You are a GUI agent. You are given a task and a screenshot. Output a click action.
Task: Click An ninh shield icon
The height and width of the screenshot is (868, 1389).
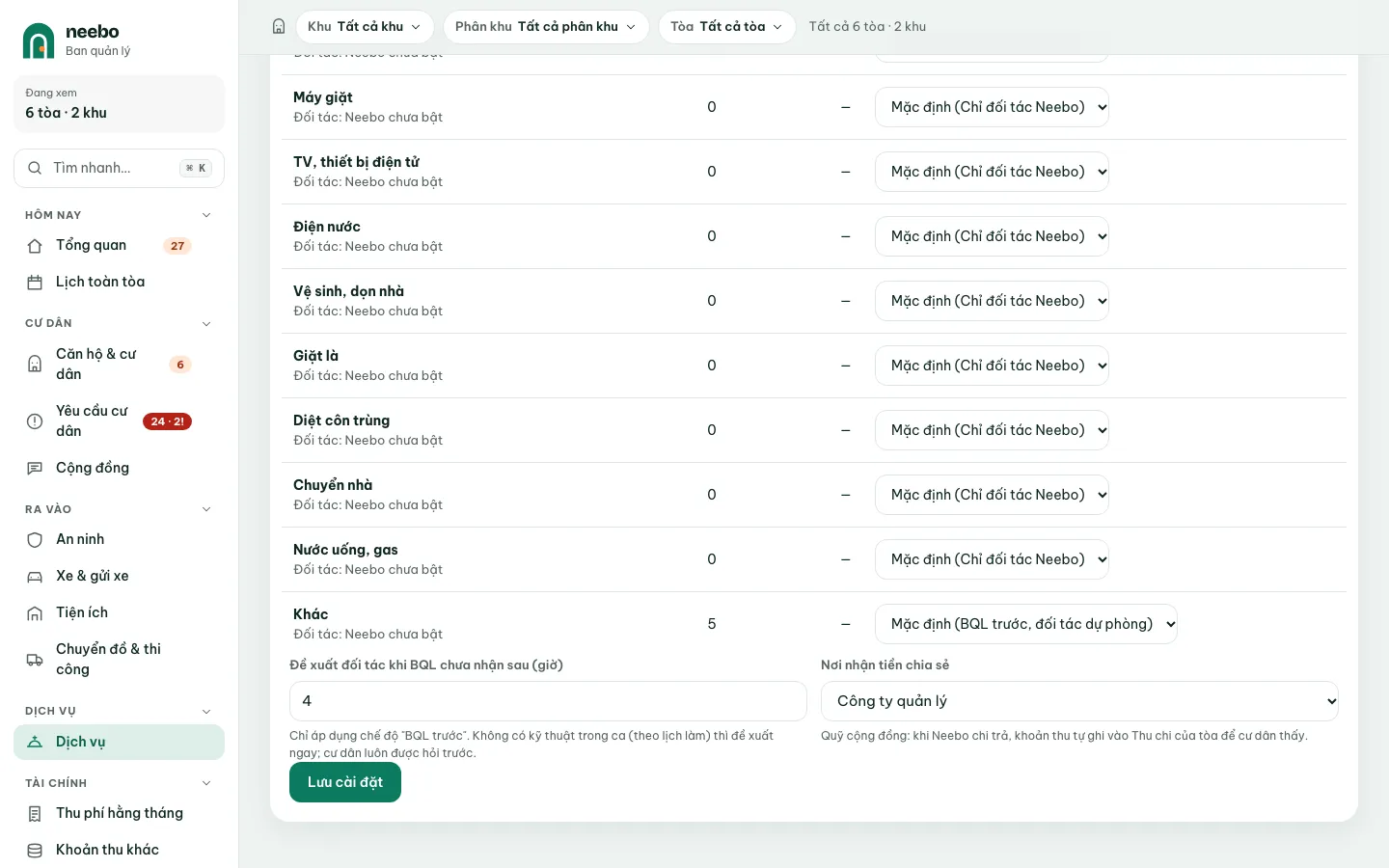35,540
